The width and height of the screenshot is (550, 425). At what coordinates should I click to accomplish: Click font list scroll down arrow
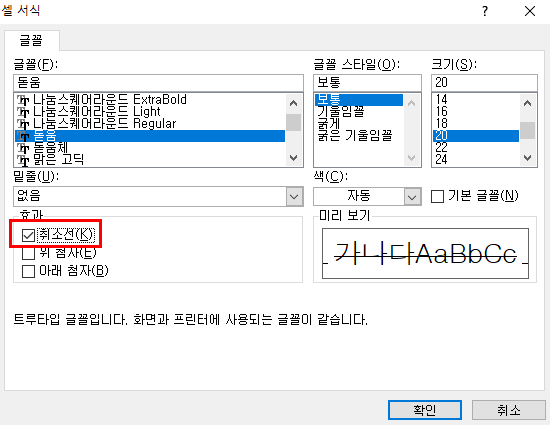tap(294, 158)
